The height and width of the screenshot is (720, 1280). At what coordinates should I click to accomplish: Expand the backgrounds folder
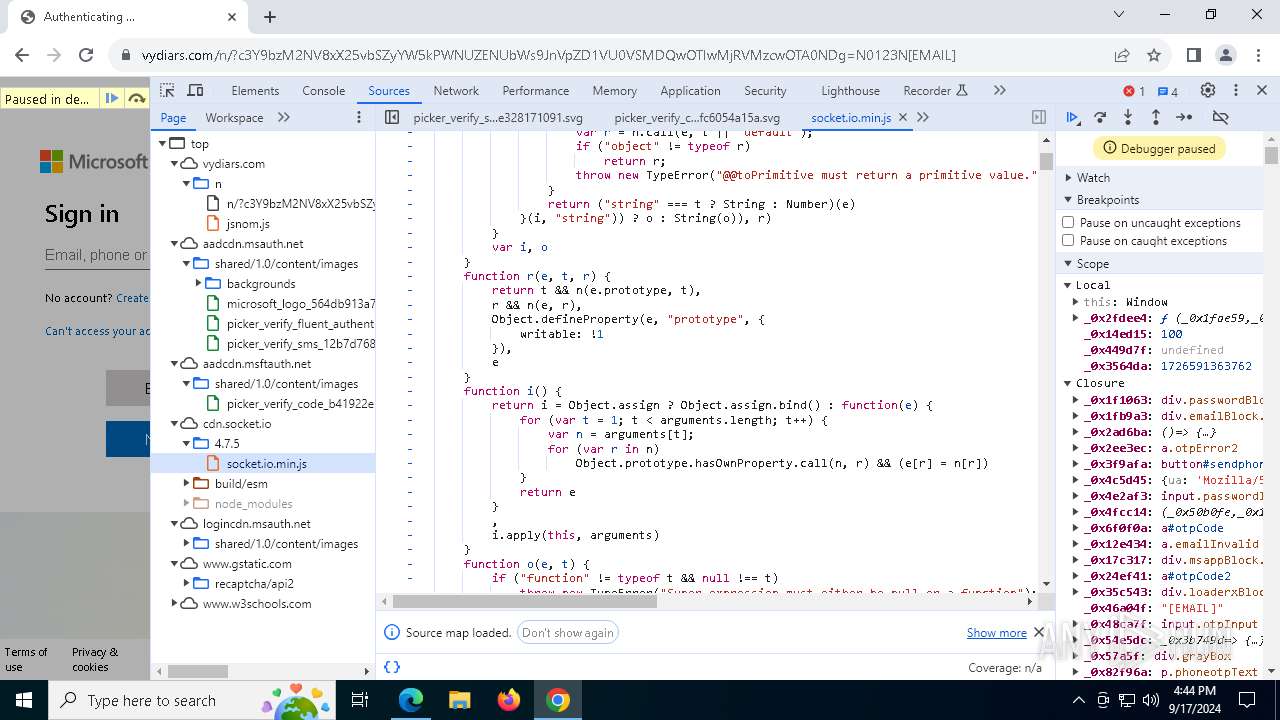[x=199, y=284]
